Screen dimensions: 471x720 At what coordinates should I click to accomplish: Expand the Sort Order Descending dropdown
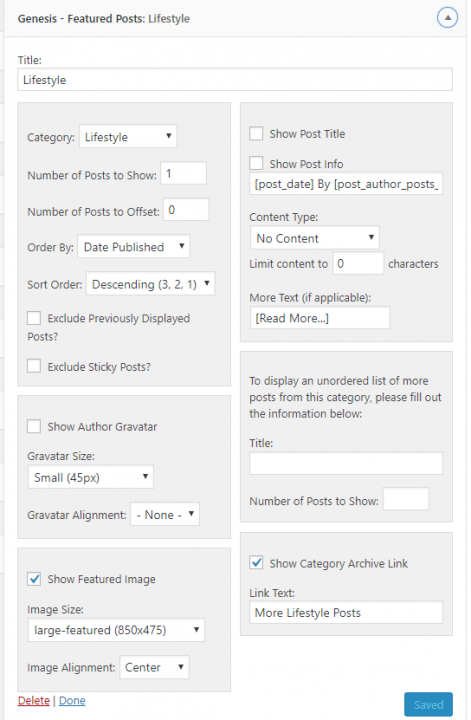pyautogui.click(x=151, y=284)
